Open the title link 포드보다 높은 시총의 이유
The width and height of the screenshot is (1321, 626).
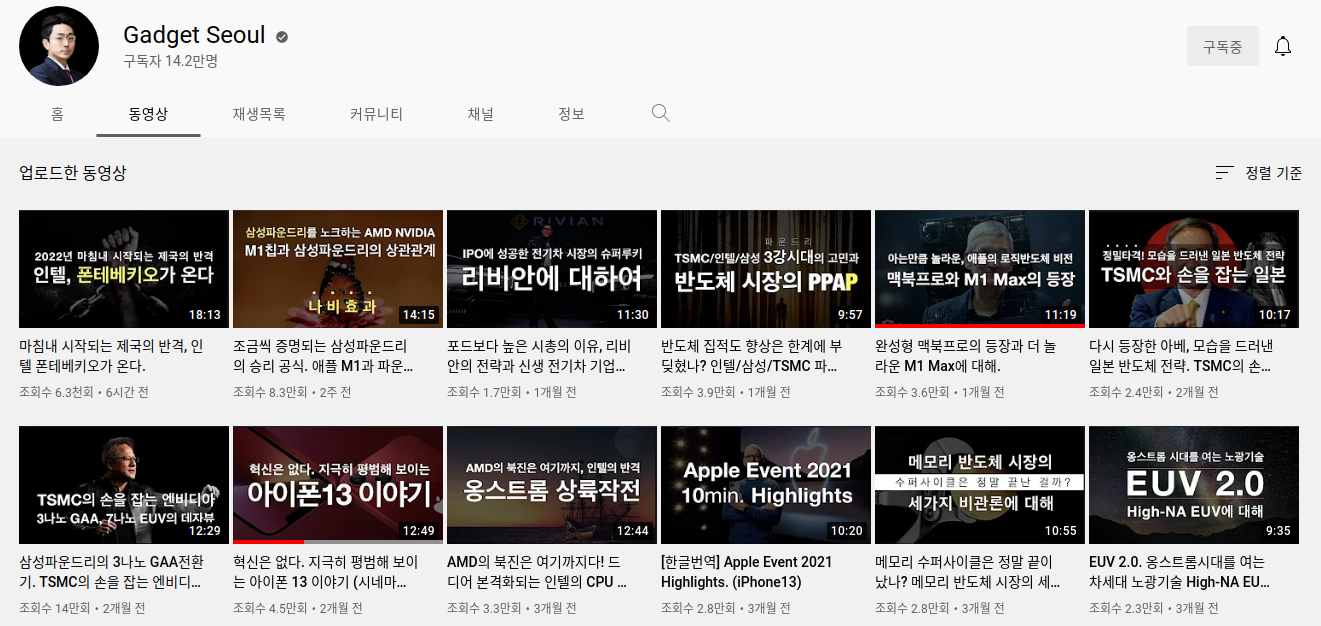[539, 356]
